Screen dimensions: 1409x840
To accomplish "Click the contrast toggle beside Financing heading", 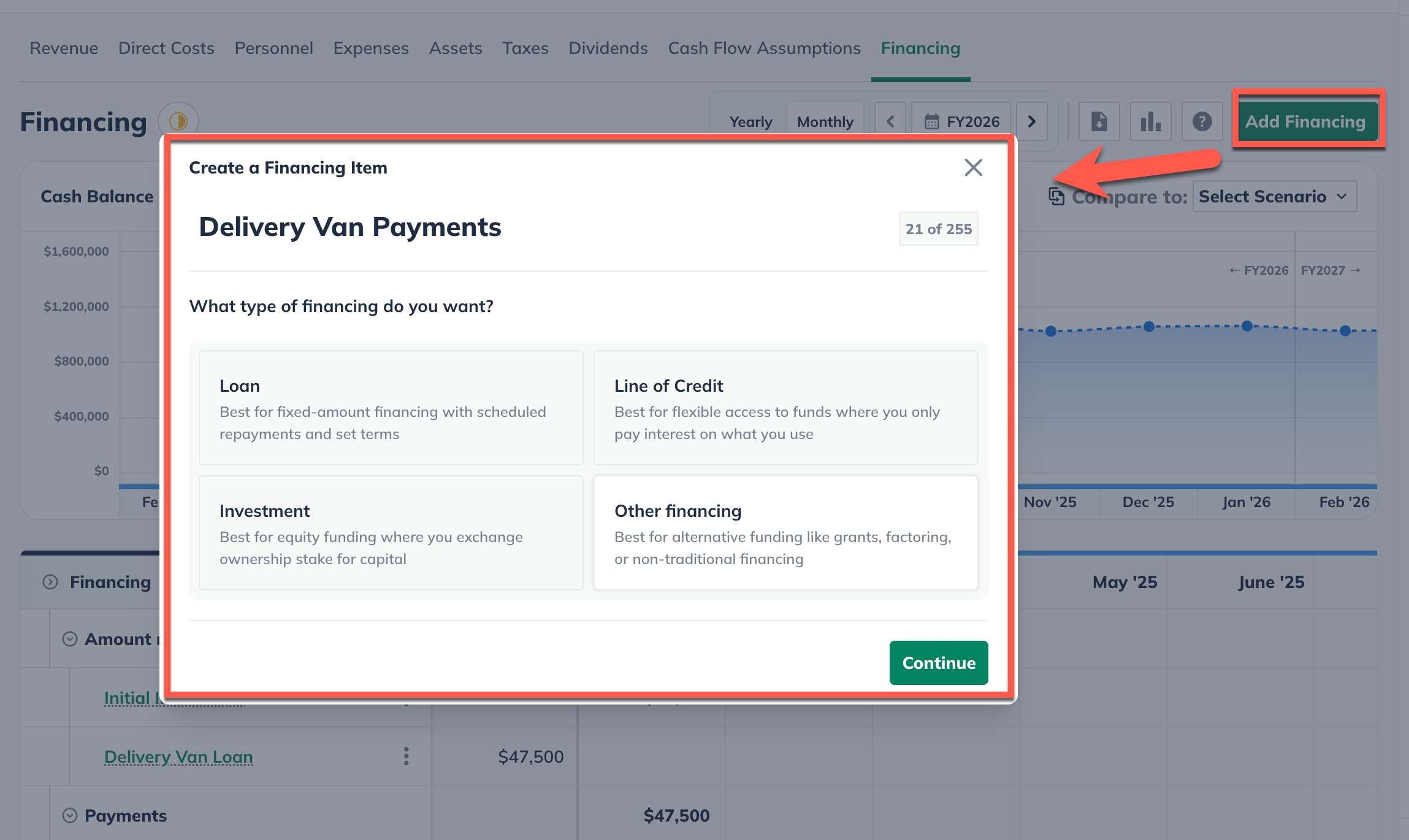I will (x=178, y=121).
